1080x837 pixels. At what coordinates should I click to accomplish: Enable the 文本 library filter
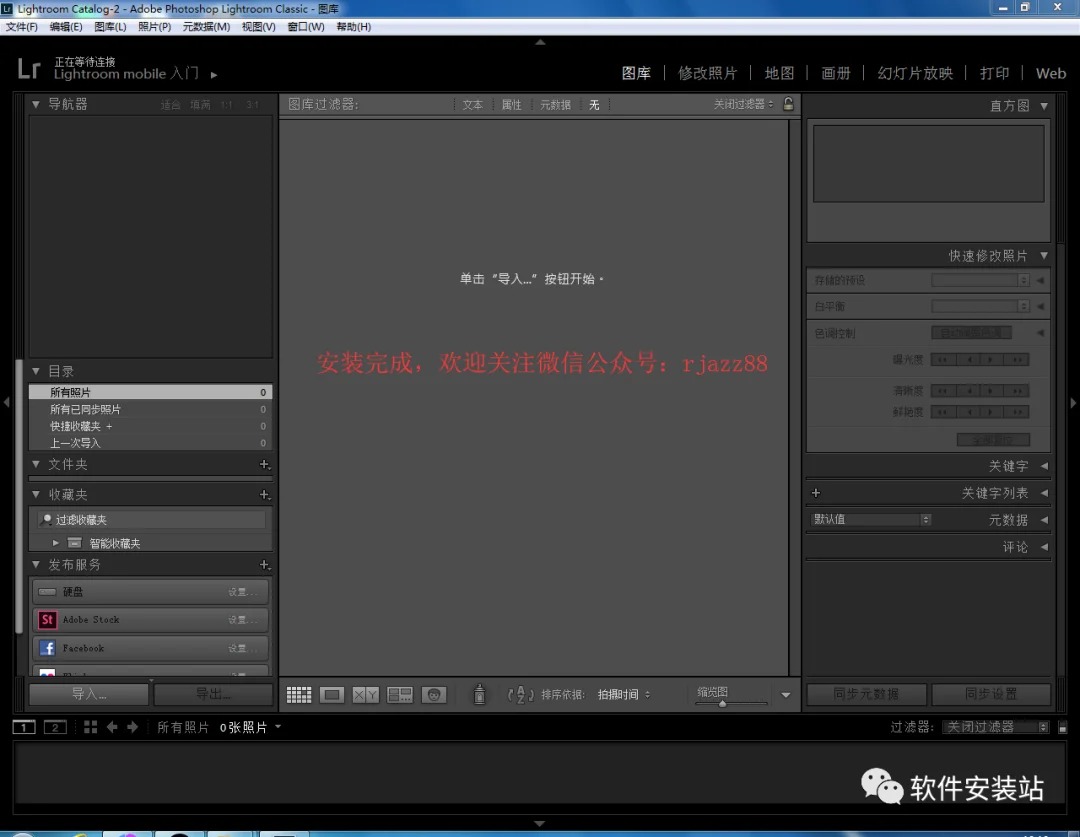click(472, 105)
